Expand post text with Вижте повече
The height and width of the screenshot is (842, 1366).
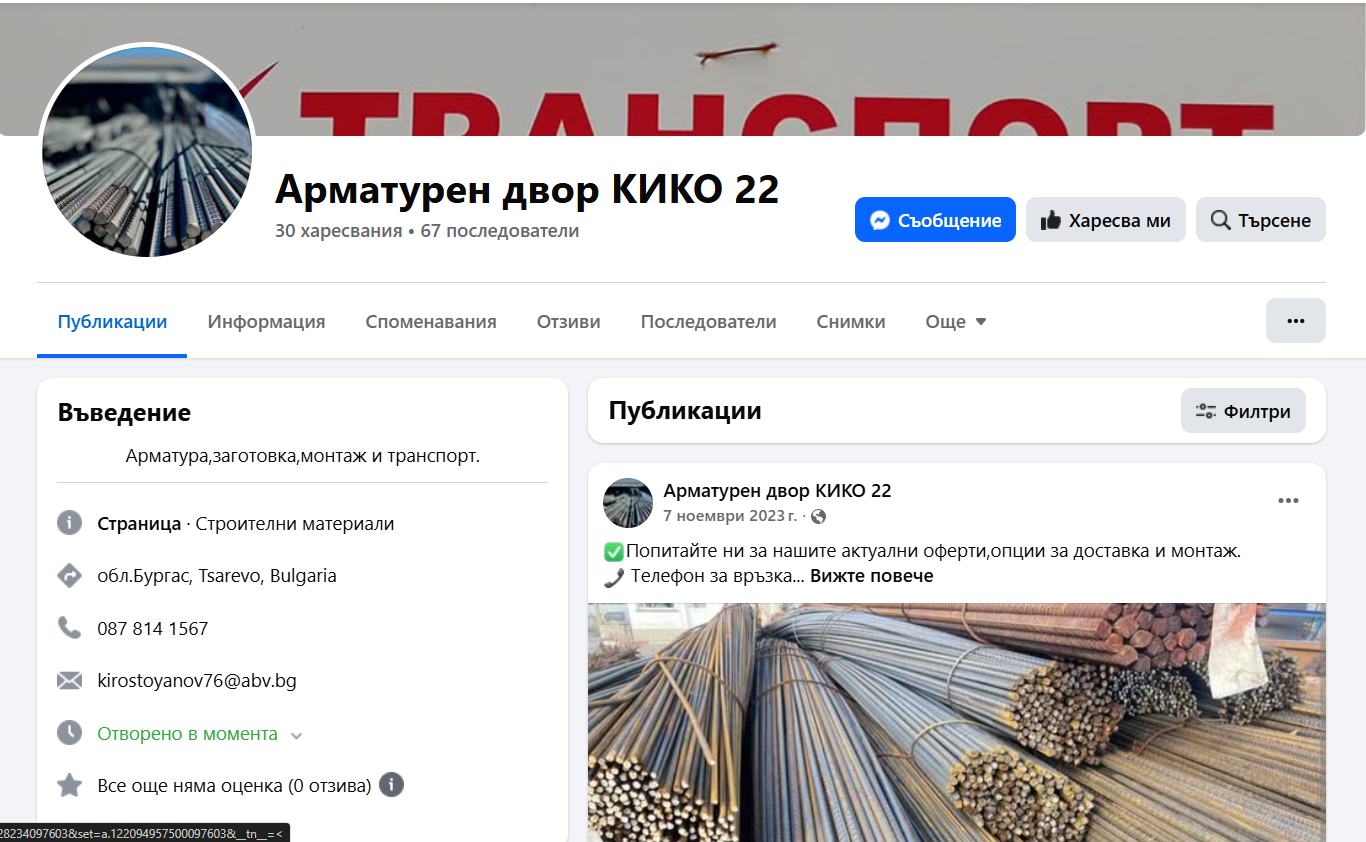pos(871,576)
